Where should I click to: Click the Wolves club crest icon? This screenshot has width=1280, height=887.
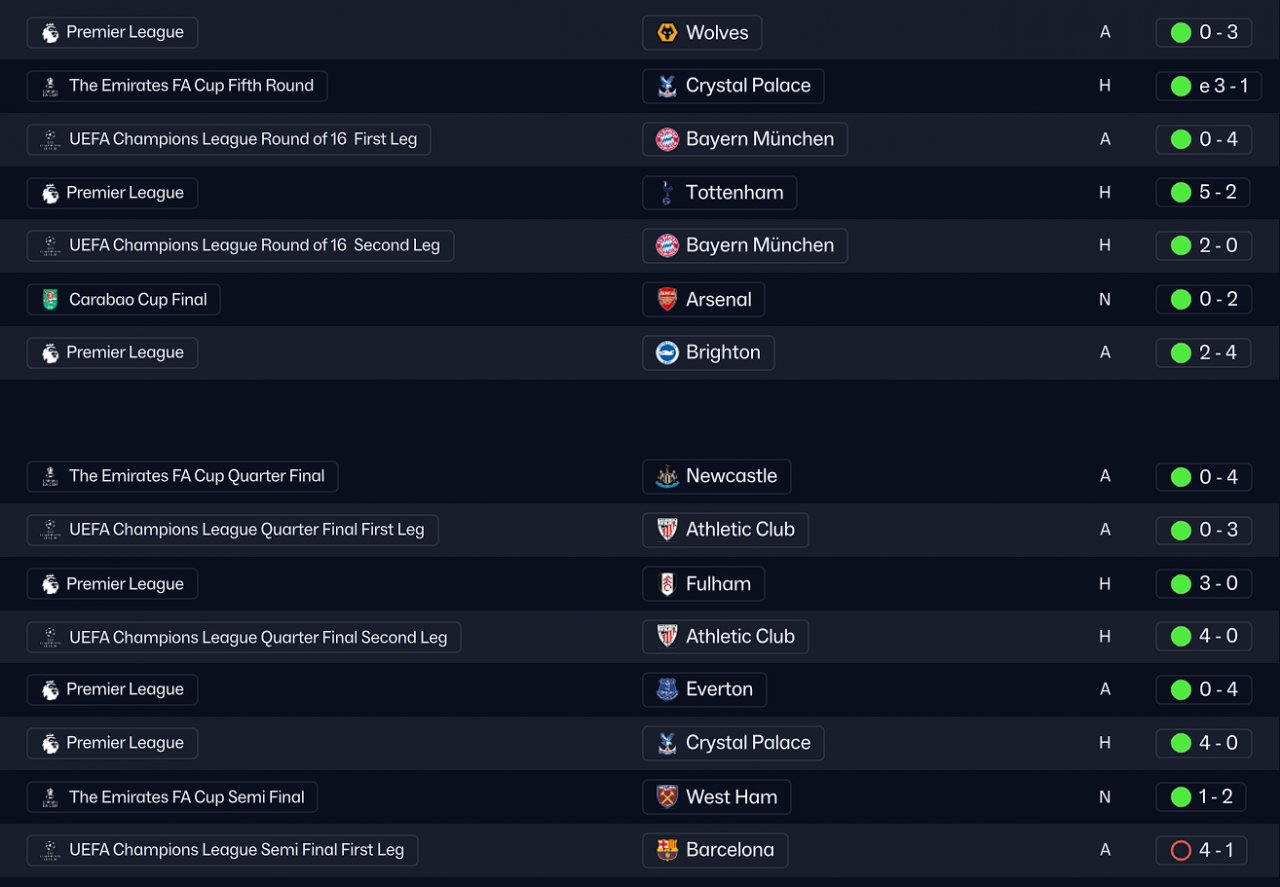(x=667, y=33)
